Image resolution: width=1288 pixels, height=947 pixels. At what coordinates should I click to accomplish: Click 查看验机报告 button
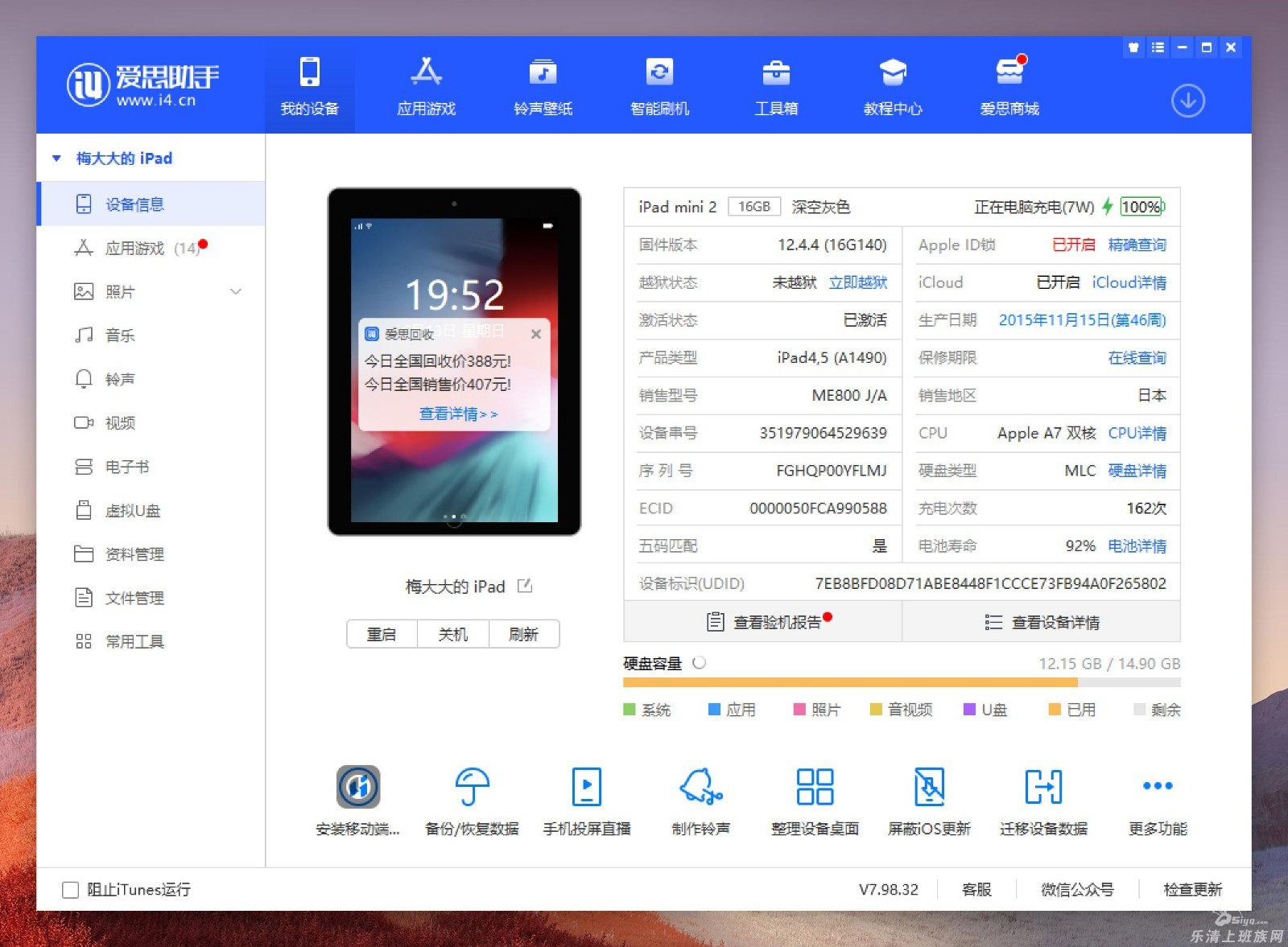(763, 622)
